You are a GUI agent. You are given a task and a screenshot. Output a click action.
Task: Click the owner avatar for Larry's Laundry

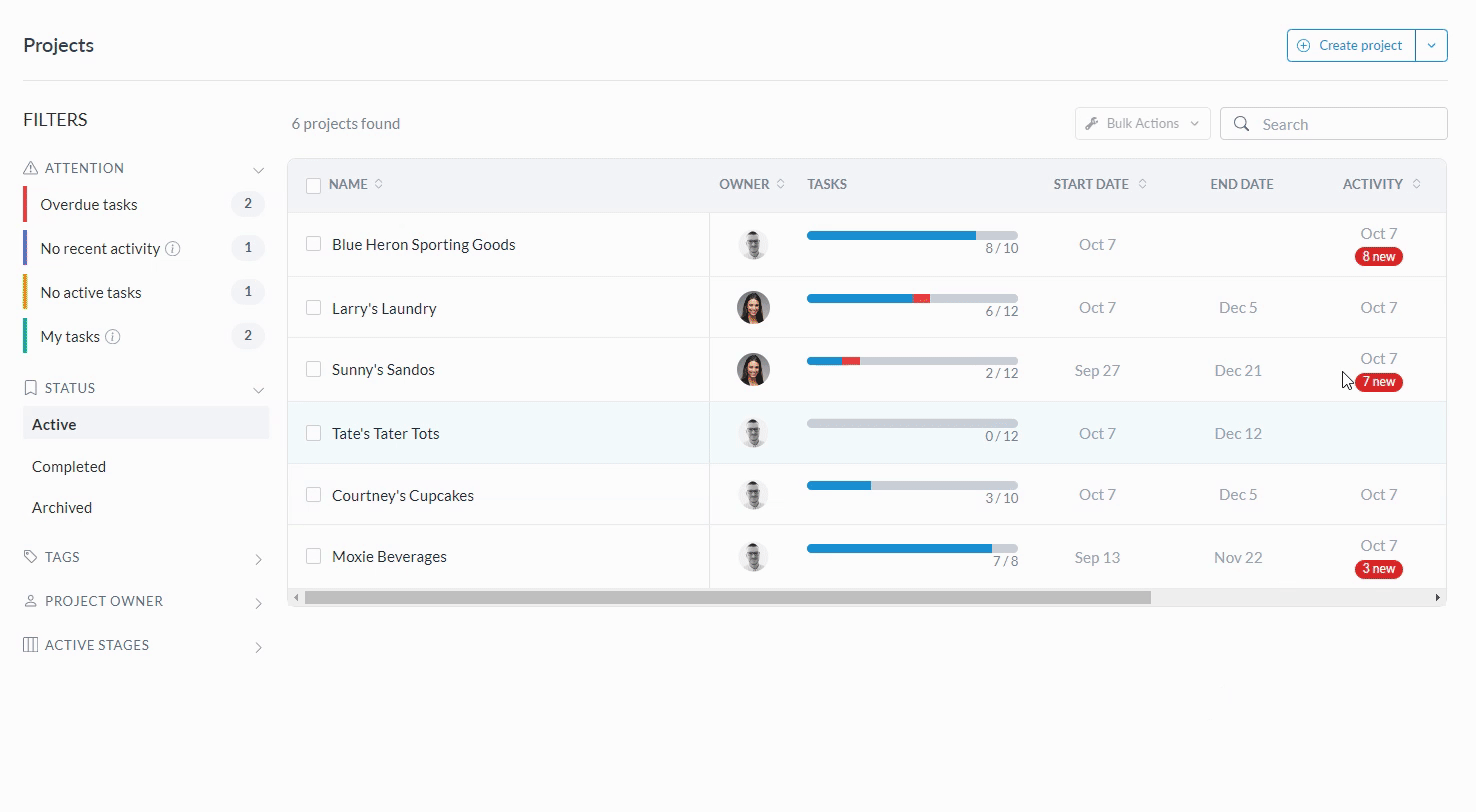(x=753, y=308)
